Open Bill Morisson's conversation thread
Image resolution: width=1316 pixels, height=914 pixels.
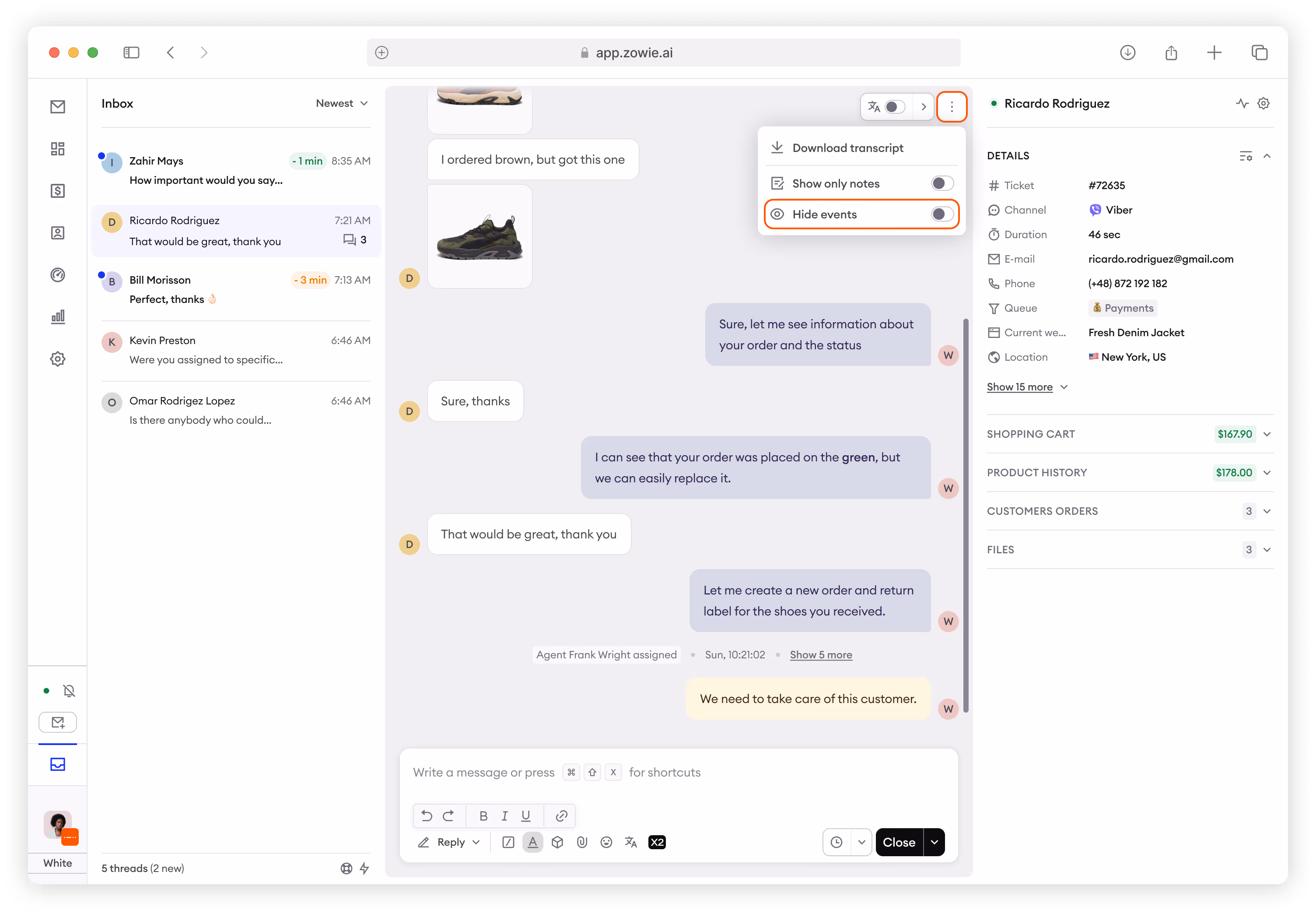click(x=235, y=290)
